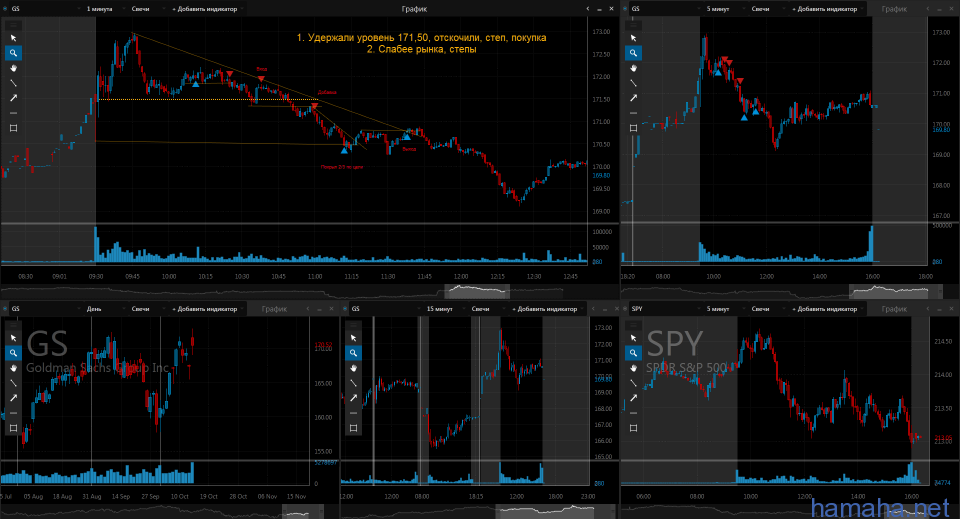Click the navigator range slider under GS 15-minute chart

(555, 510)
